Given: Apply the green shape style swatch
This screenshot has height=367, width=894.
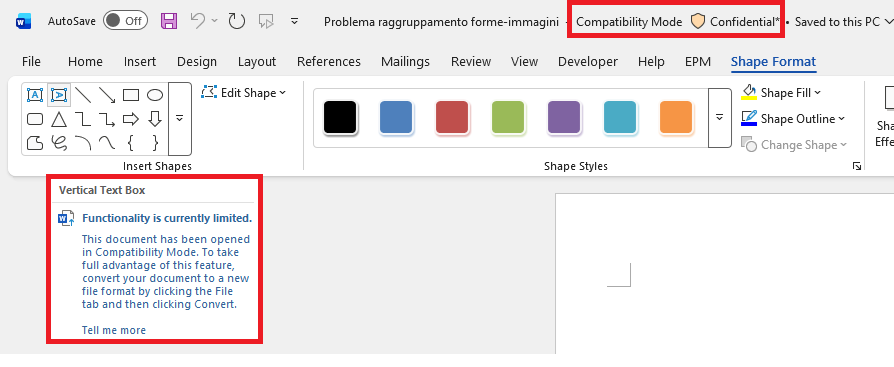Looking at the screenshot, I should (x=508, y=117).
